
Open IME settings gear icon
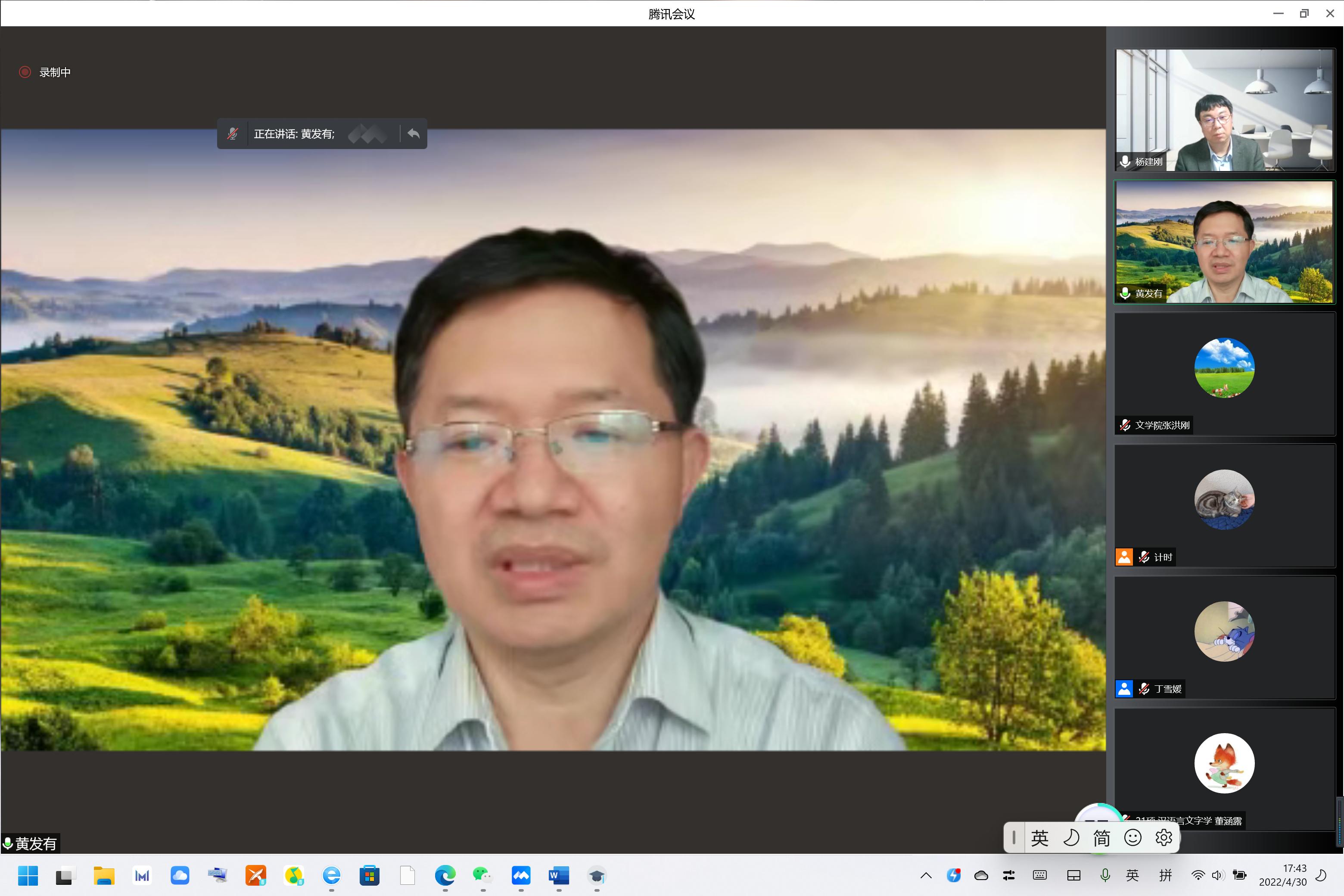1164,838
